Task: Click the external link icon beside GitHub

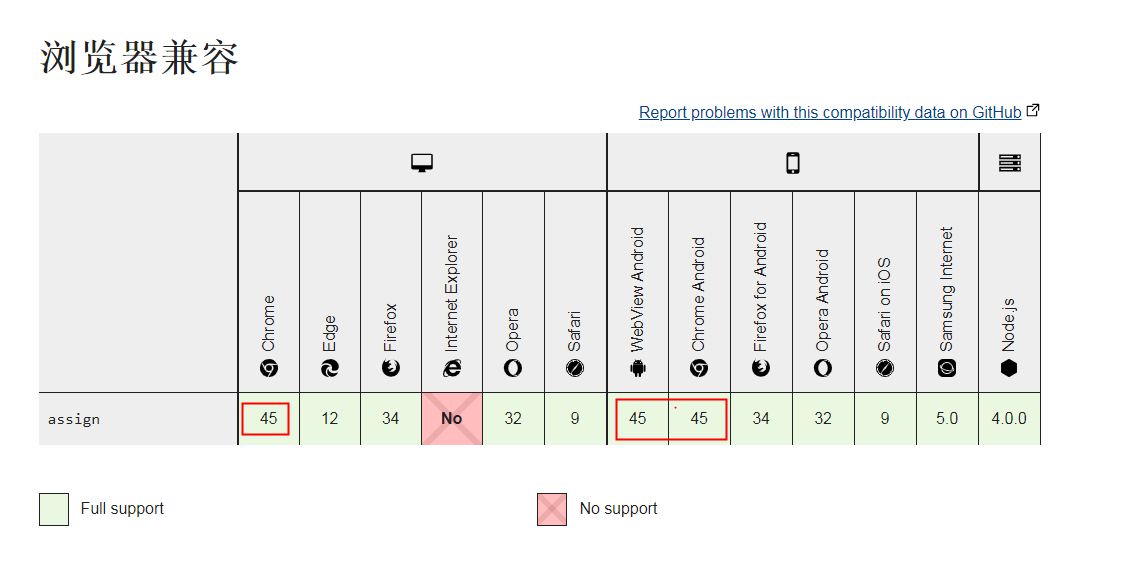Action: (x=1034, y=111)
